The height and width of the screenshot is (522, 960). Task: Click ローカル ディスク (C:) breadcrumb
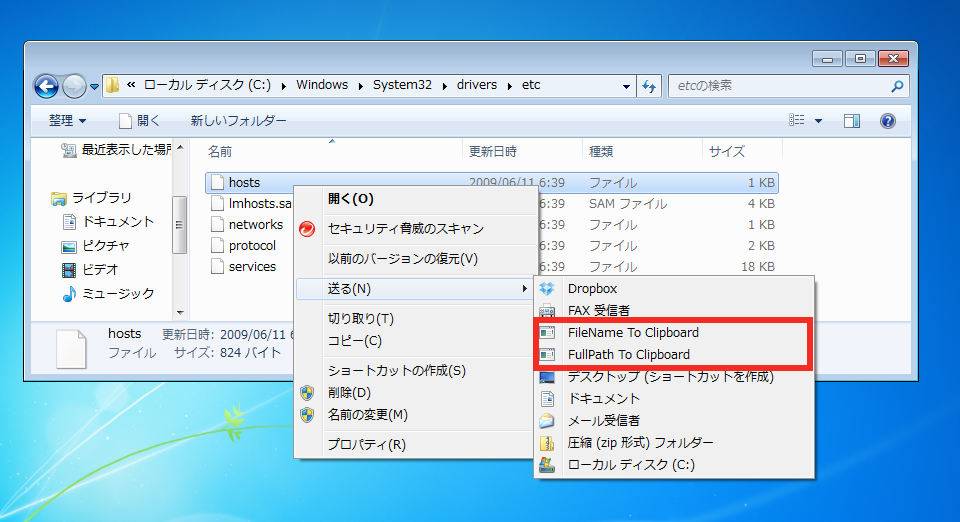(207, 85)
